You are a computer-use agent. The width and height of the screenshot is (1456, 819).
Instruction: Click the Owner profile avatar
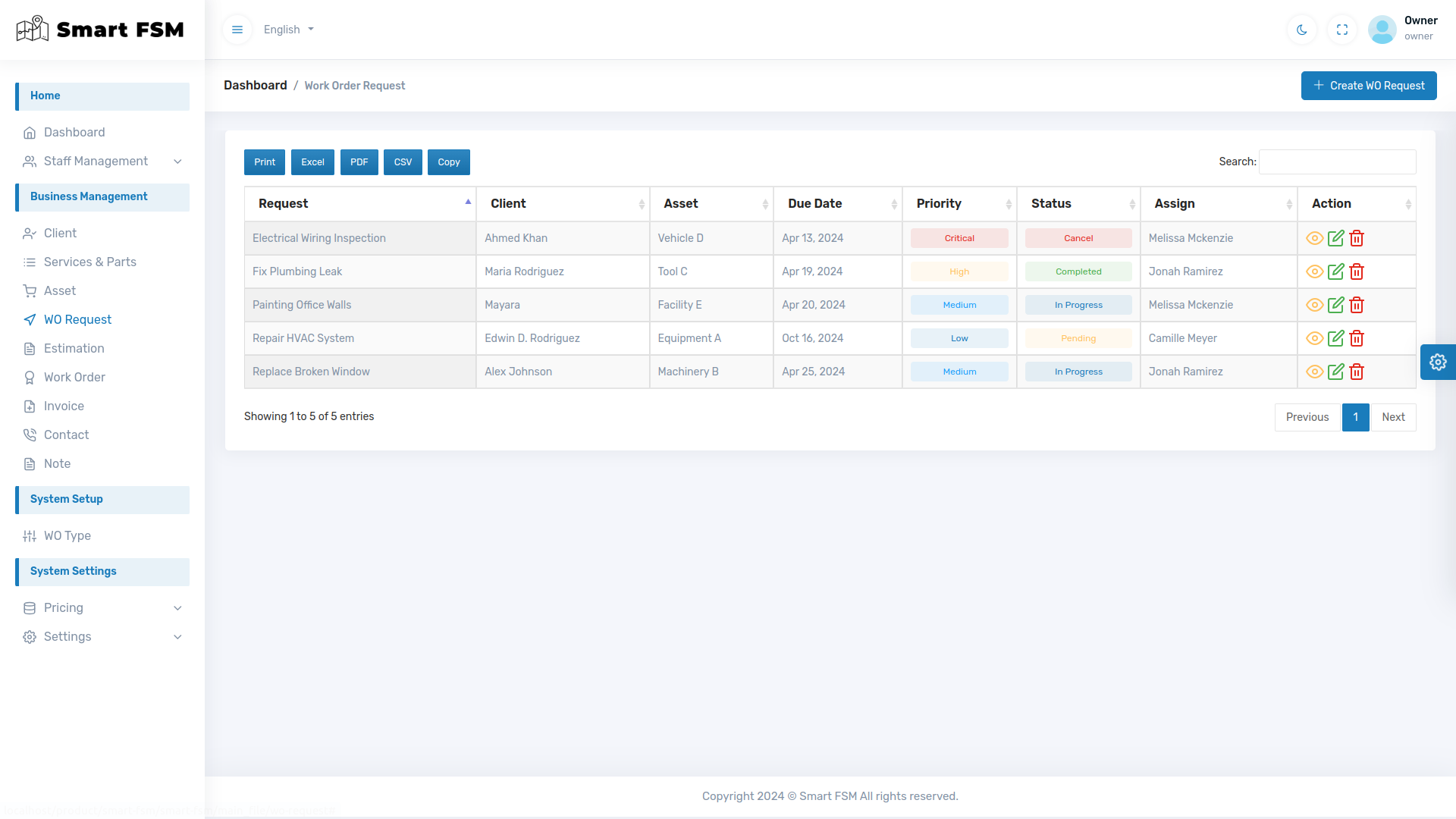pos(1382,30)
